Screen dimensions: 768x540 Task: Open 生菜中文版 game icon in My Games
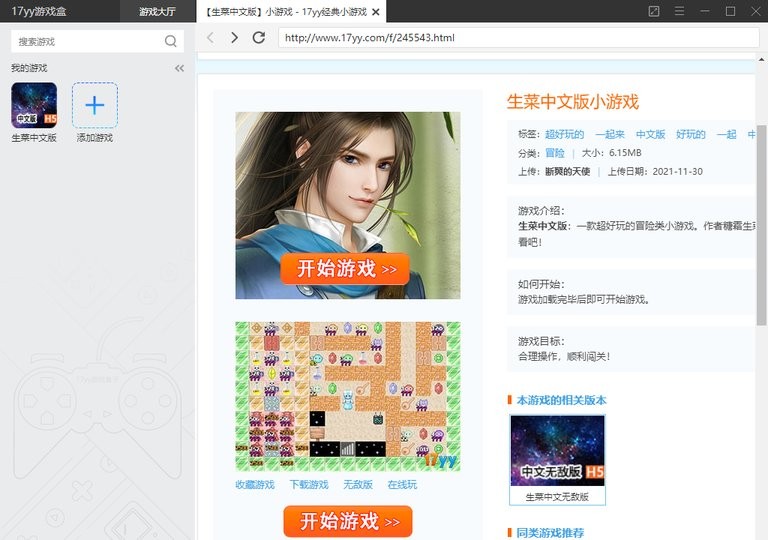click(34, 105)
